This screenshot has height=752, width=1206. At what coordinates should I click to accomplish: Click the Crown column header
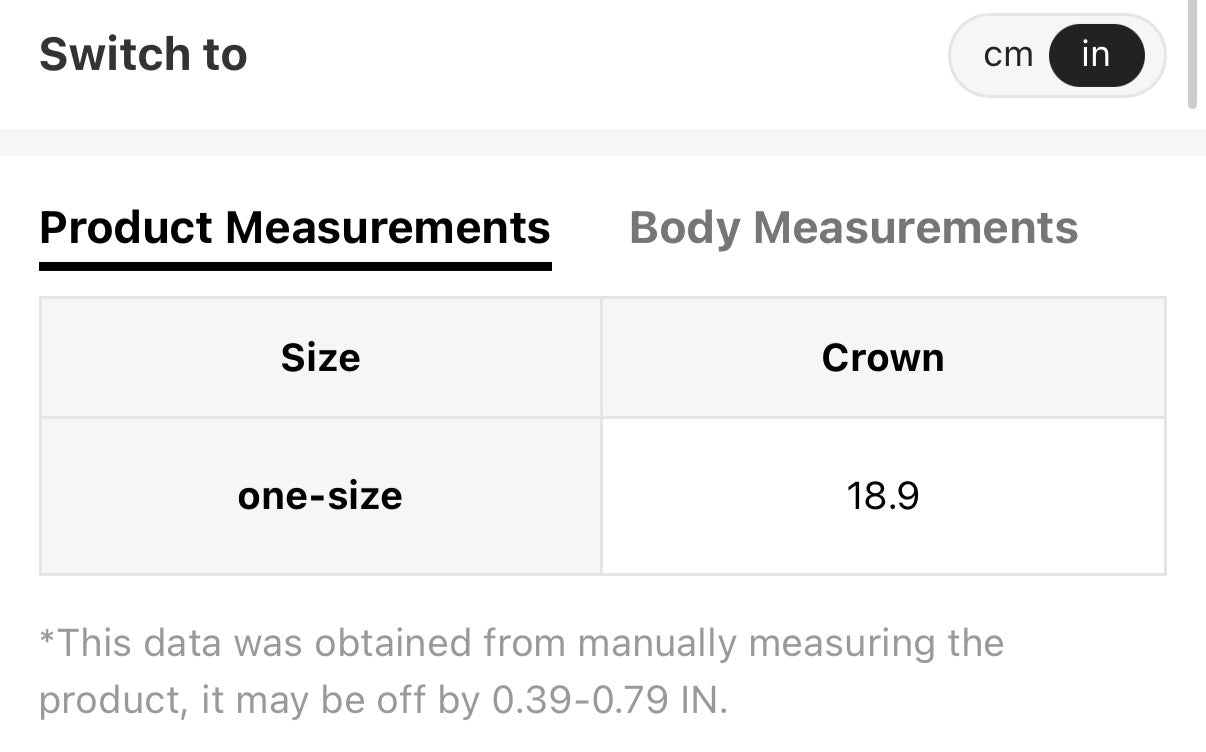click(x=882, y=358)
